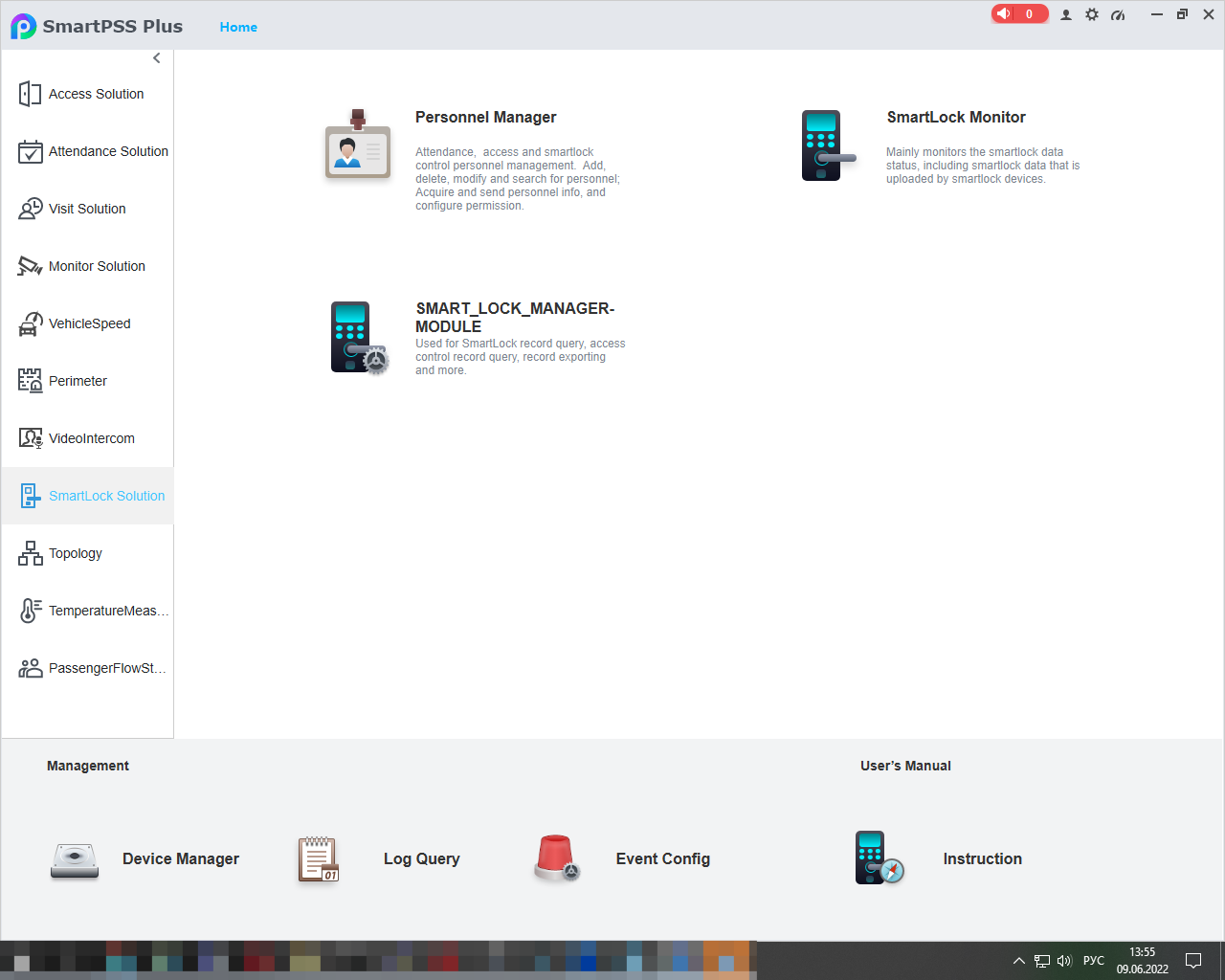The width and height of the screenshot is (1225, 980).
Task: Open the Personnel Manager icon
Action: point(358,145)
